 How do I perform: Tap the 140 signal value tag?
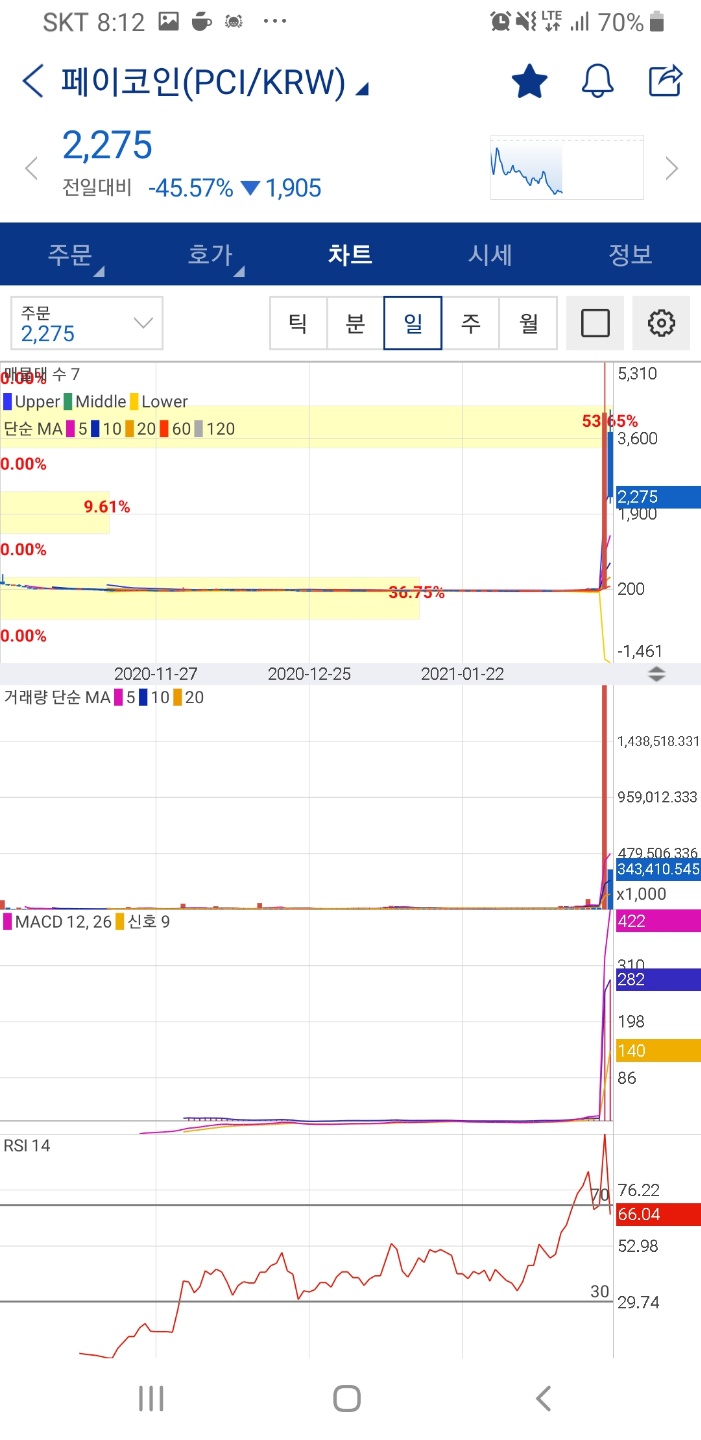click(657, 1050)
